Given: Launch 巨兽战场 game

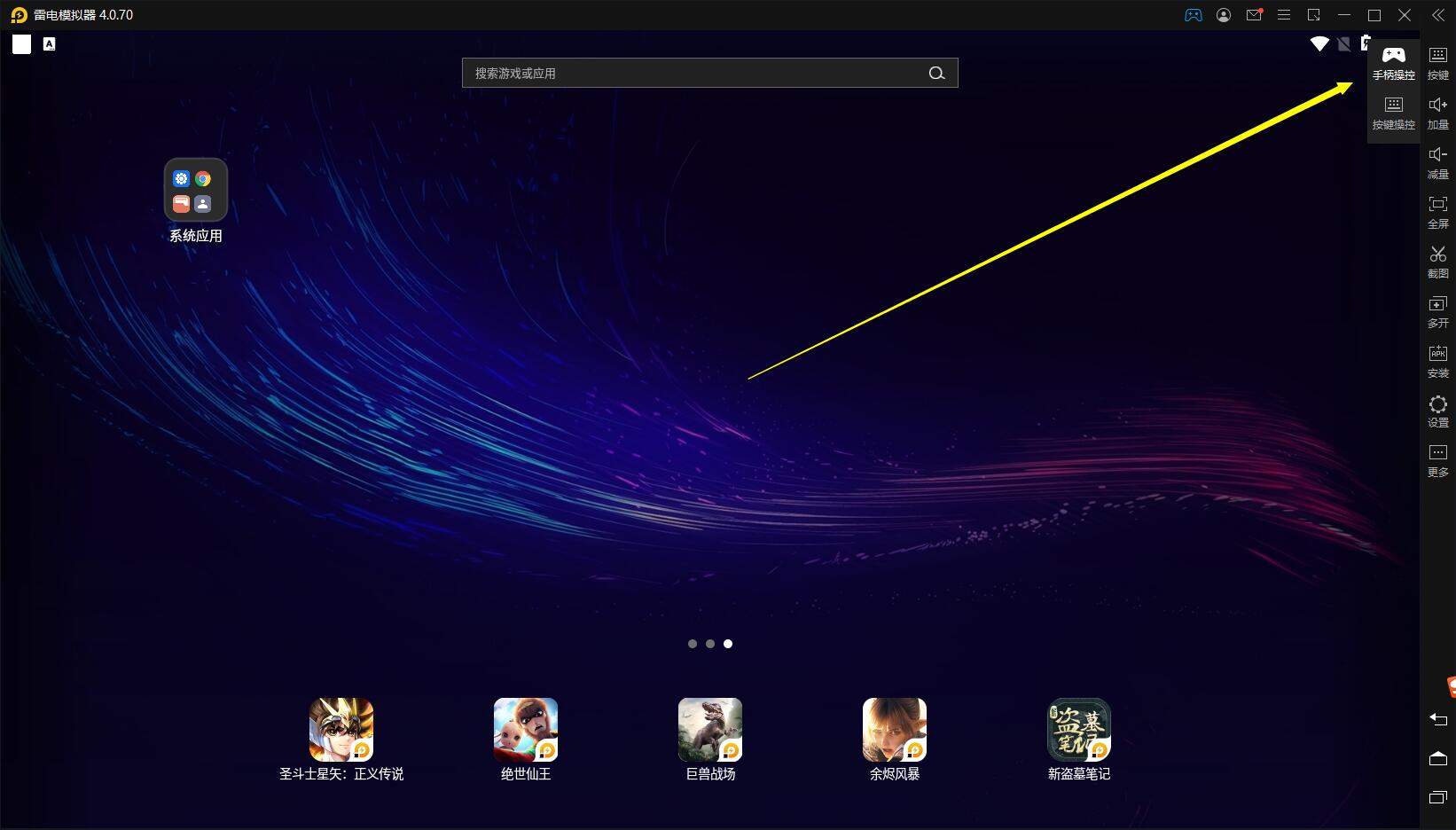Looking at the screenshot, I should tap(710, 740).
